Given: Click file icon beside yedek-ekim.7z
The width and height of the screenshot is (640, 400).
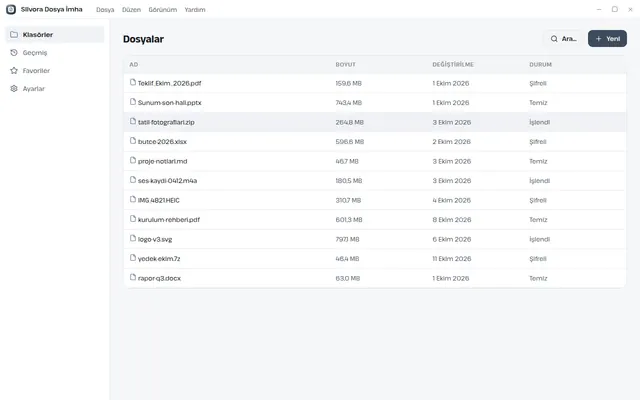Looking at the screenshot, I should 133,258.
